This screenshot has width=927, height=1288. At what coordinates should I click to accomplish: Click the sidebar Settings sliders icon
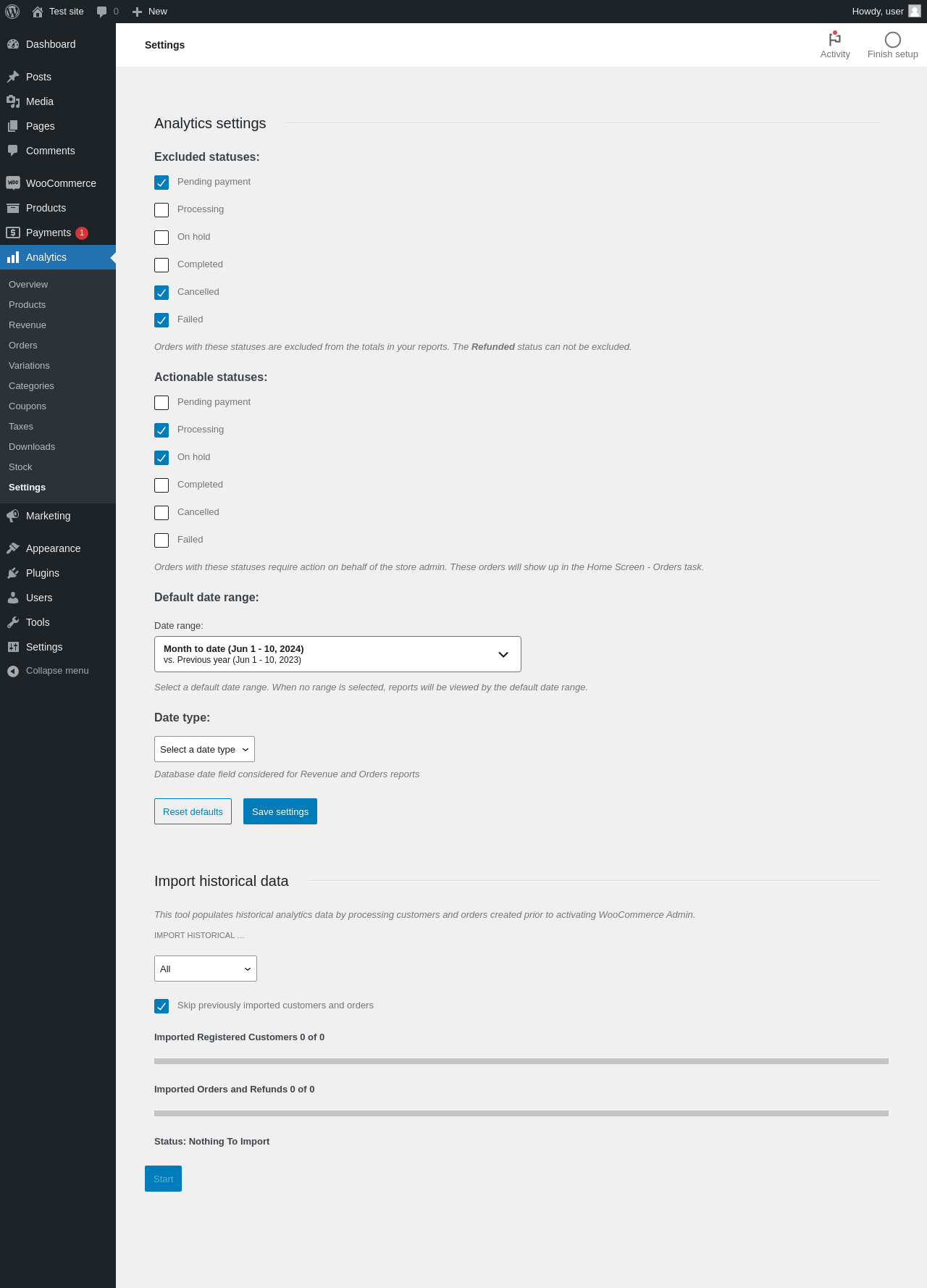13,647
